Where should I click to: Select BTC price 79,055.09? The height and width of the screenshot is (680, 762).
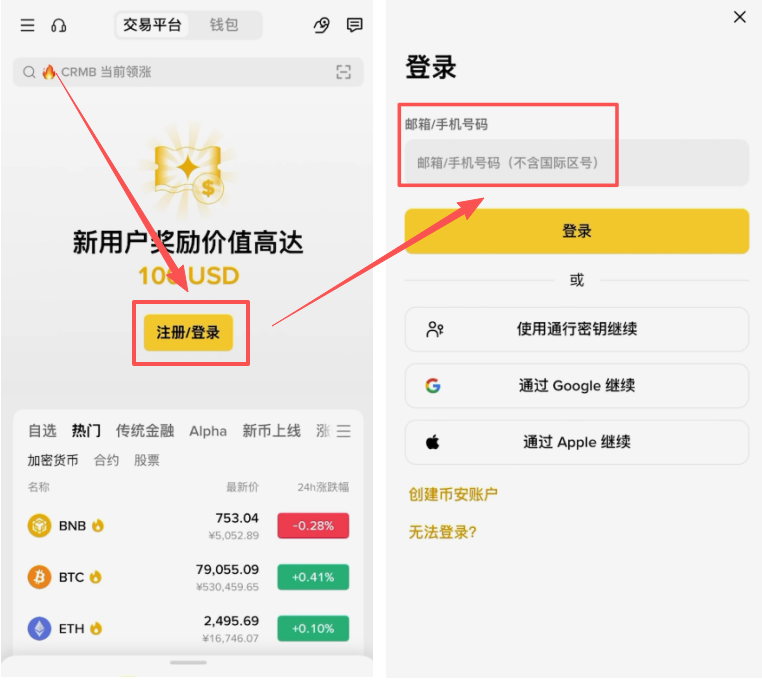pyautogui.click(x=227, y=570)
